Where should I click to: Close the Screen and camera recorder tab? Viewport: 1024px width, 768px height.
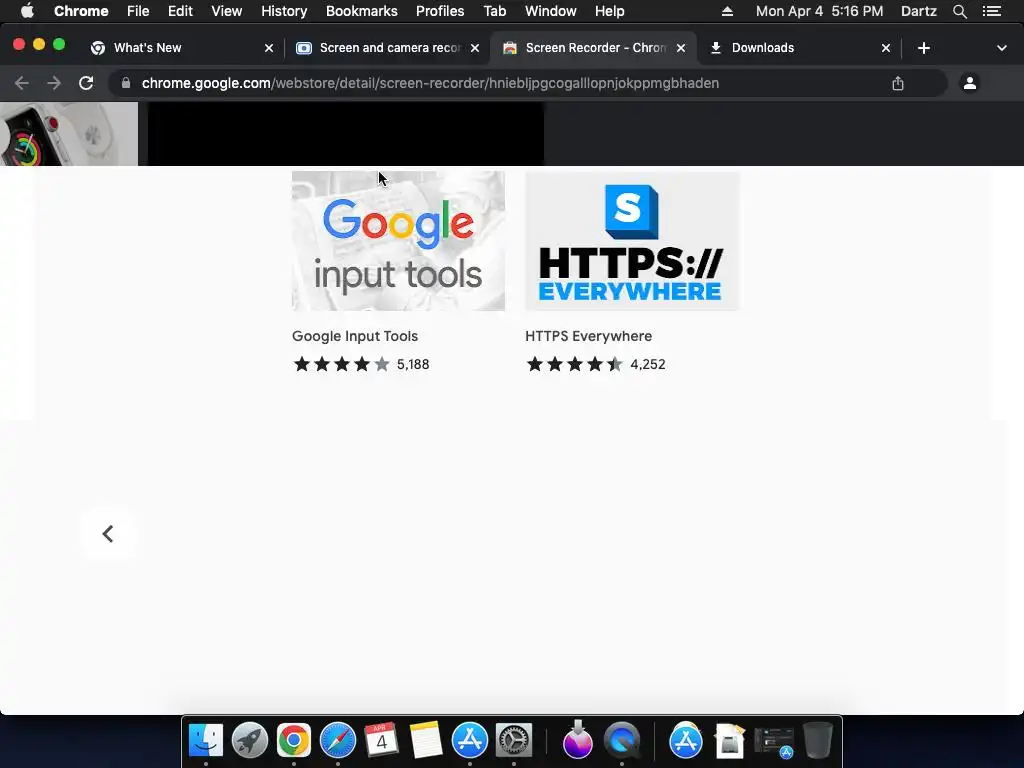[475, 48]
